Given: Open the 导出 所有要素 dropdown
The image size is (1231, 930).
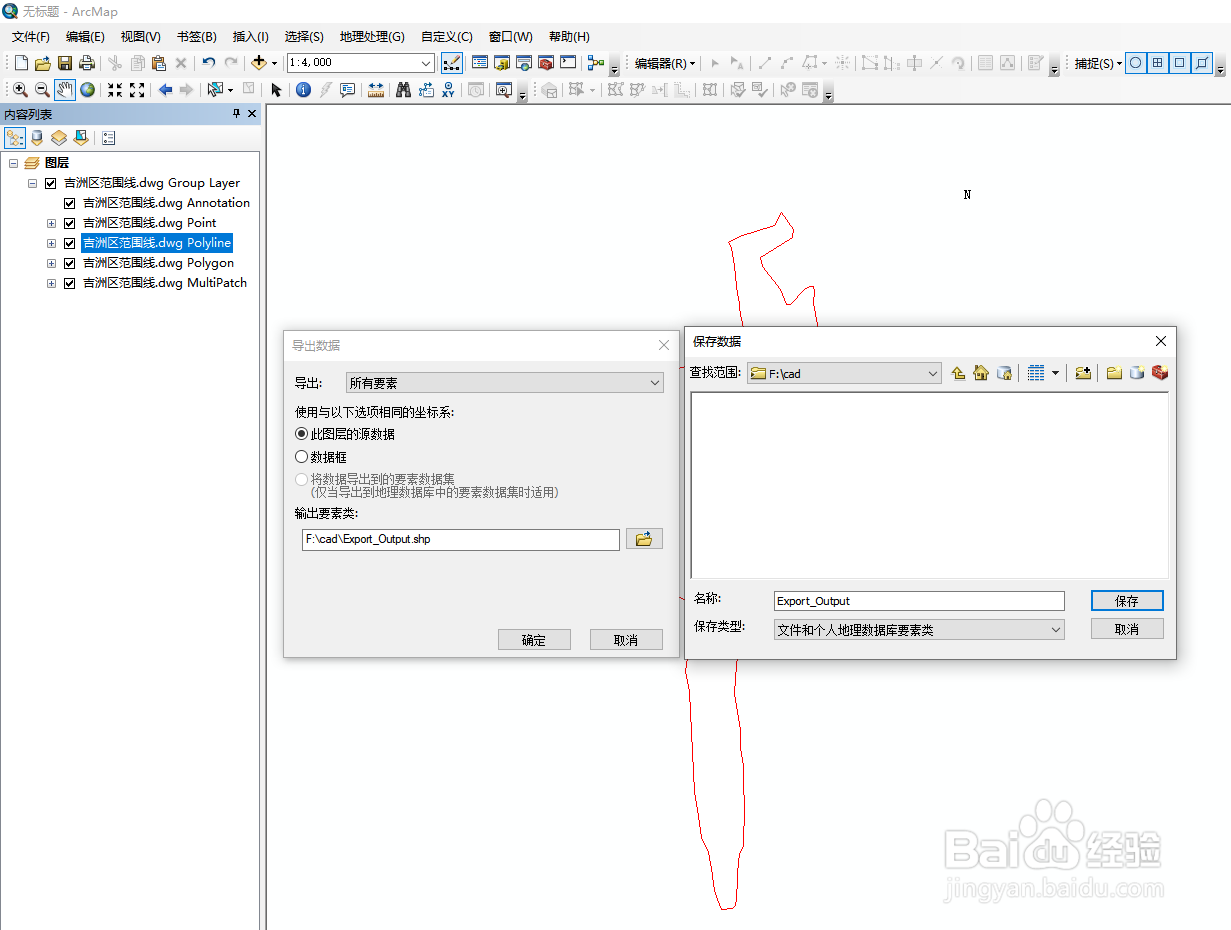Looking at the screenshot, I should click(505, 383).
